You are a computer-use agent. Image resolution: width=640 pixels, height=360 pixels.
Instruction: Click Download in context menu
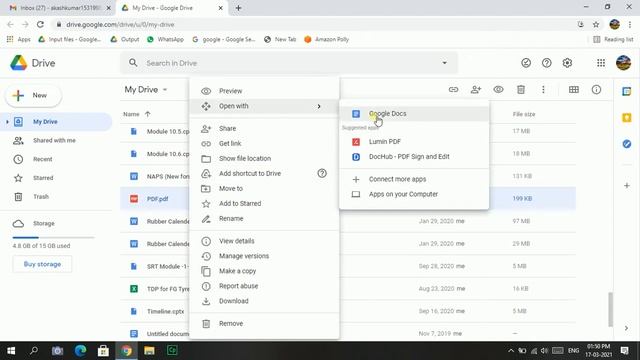[x=264, y=301]
